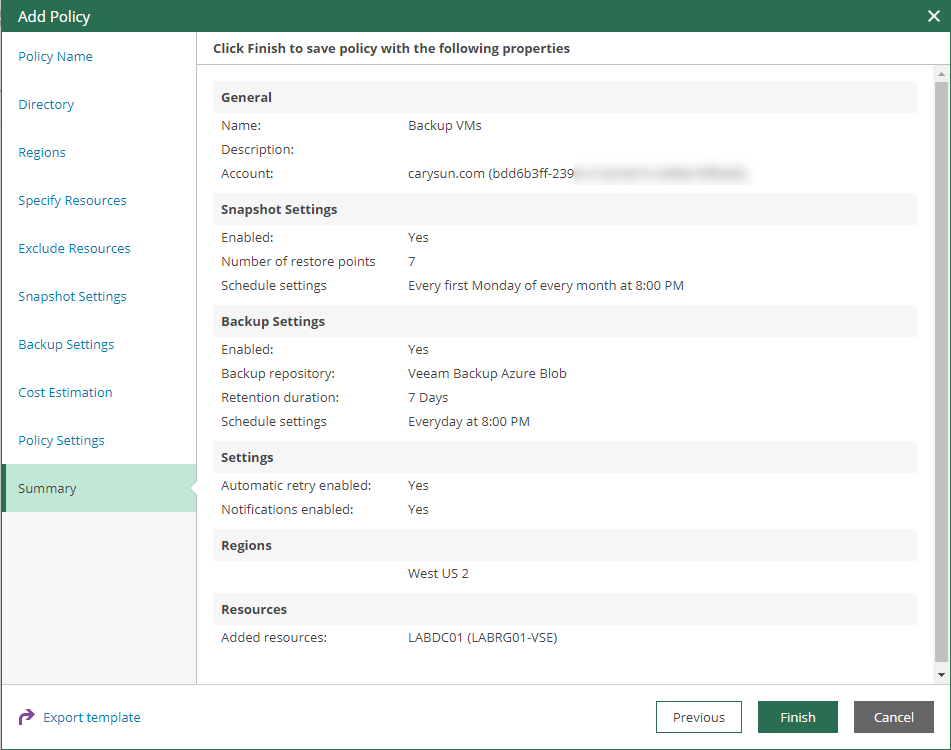This screenshot has height=750, width=951.
Task: Click the Finish button
Action: [x=797, y=717]
